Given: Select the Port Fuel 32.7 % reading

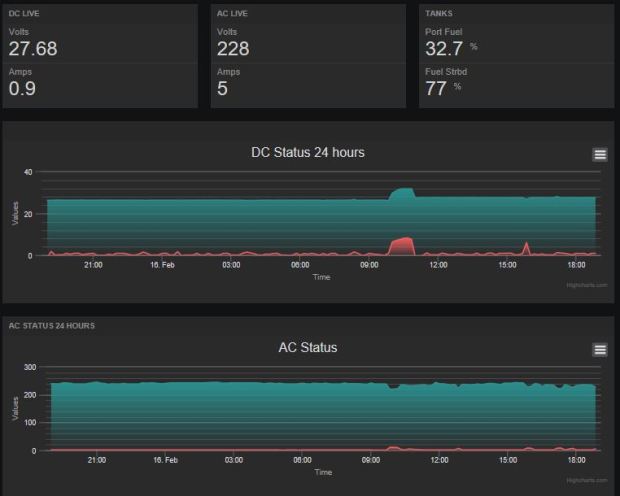Looking at the screenshot, I should click(447, 49).
